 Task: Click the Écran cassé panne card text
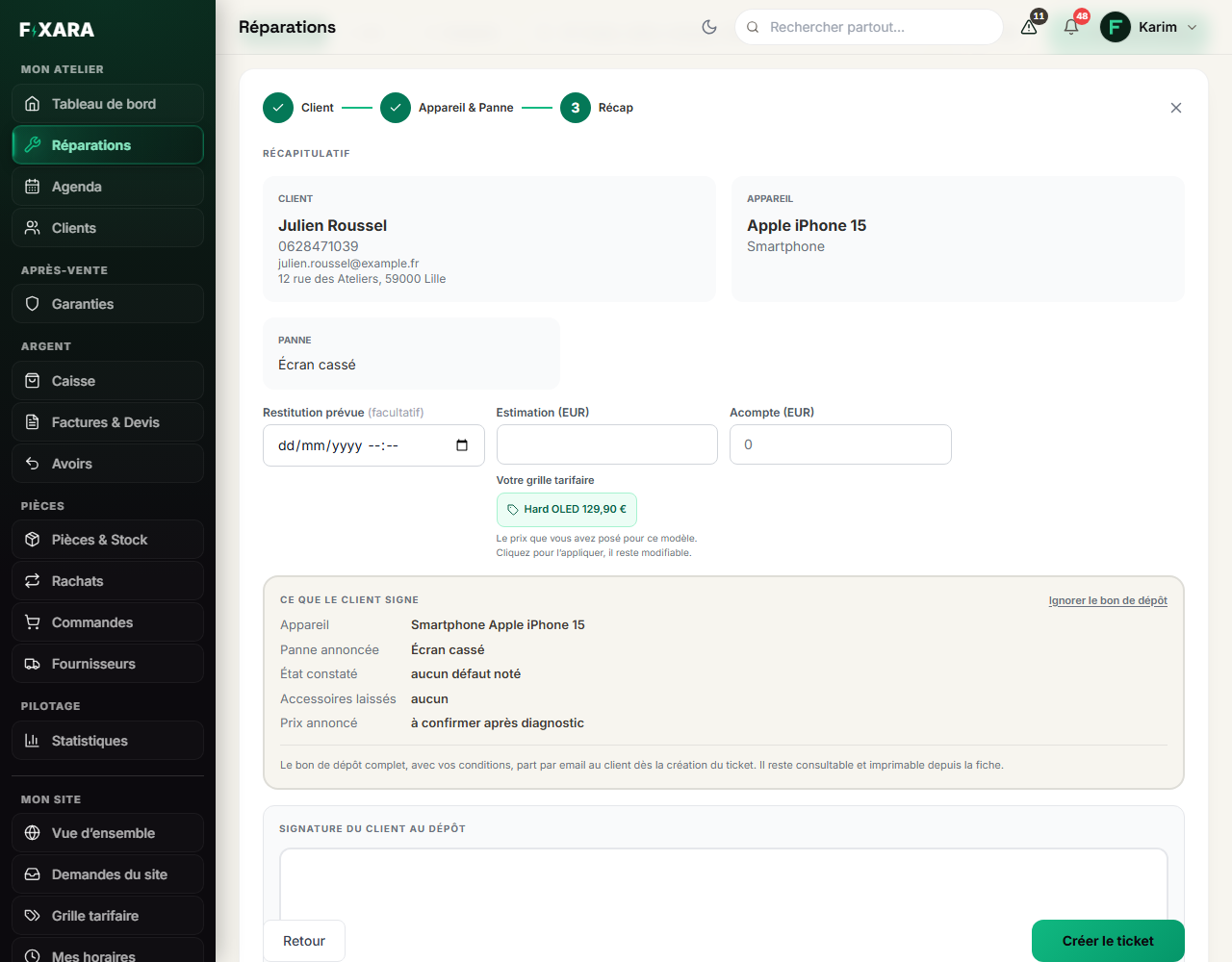tap(317, 365)
